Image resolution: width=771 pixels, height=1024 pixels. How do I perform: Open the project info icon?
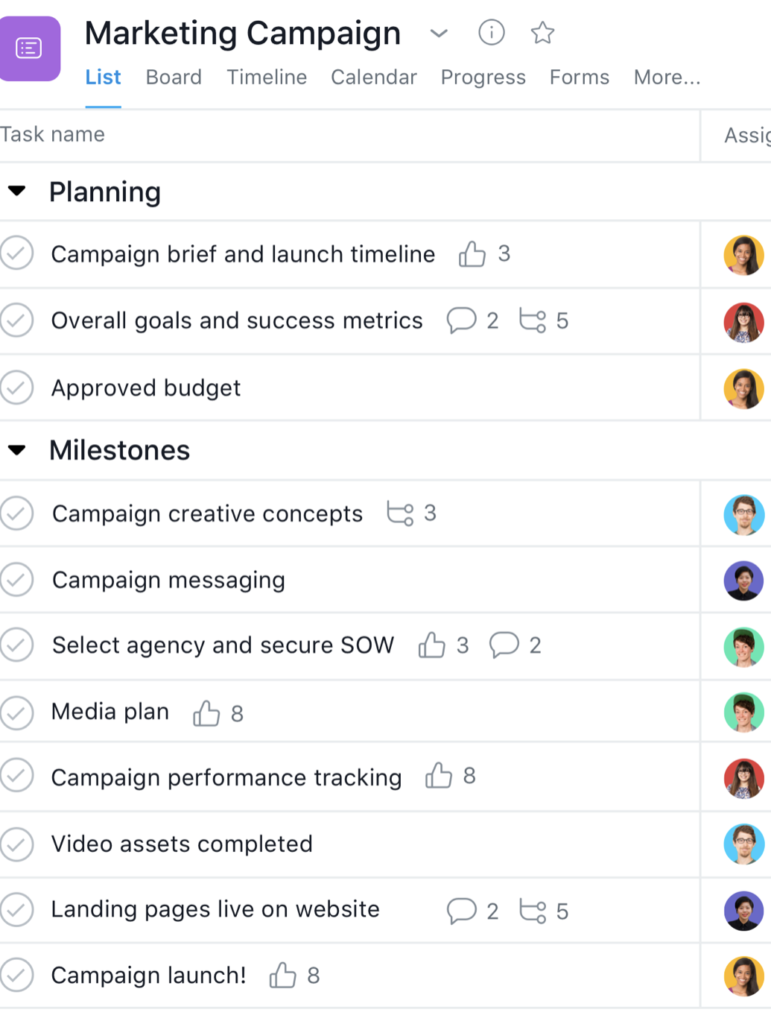[x=491, y=32]
